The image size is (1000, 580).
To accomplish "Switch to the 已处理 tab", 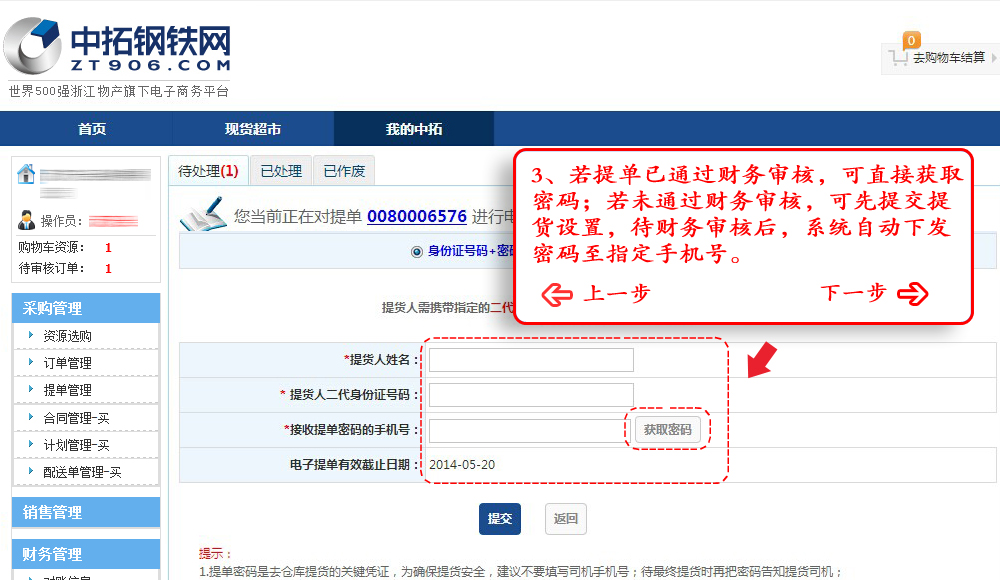I will coord(281,171).
